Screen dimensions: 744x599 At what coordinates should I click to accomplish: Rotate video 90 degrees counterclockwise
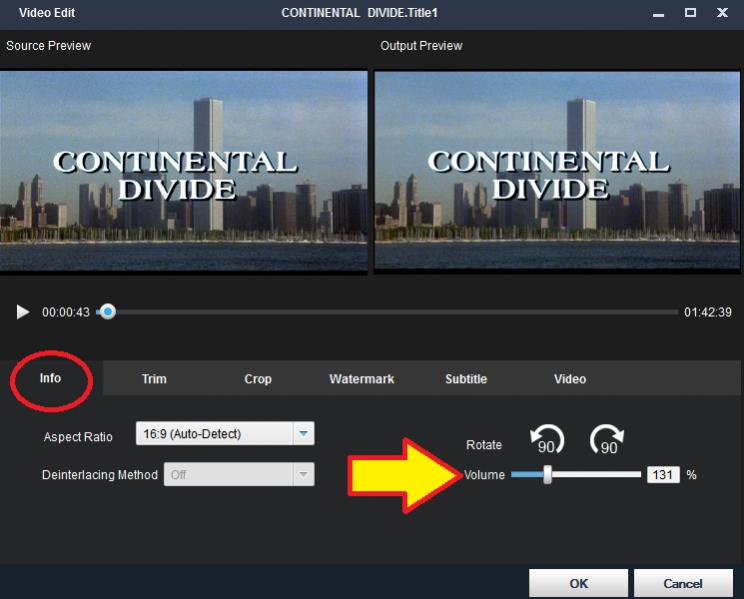click(x=547, y=440)
